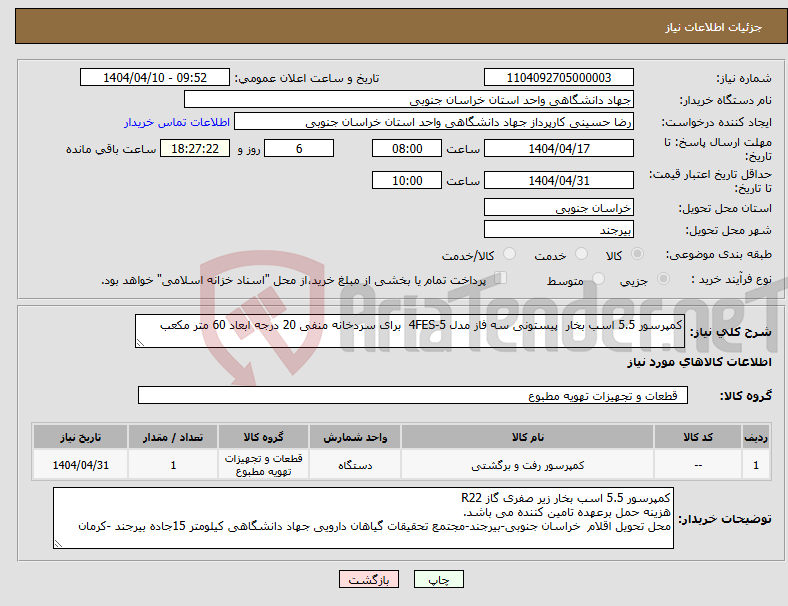Select the کالا radio button
This screenshot has width=788, height=606.
pyautogui.click(x=637, y=254)
